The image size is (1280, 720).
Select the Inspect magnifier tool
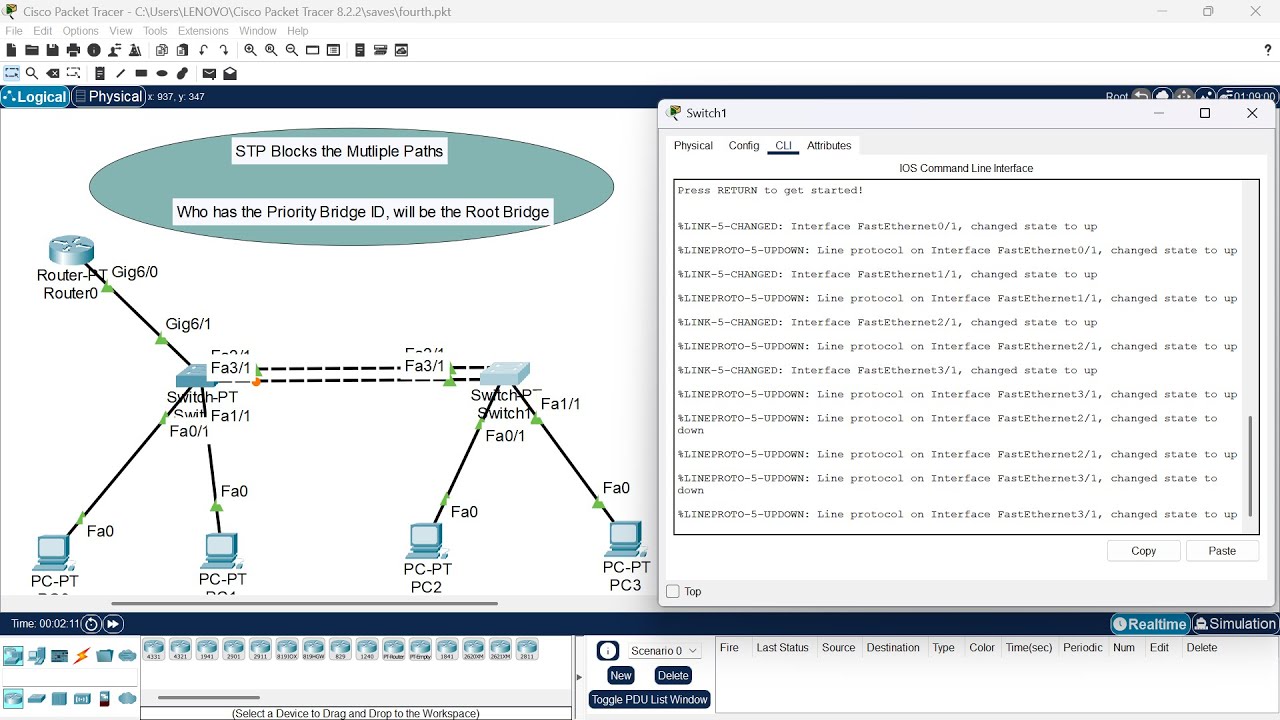[32, 73]
